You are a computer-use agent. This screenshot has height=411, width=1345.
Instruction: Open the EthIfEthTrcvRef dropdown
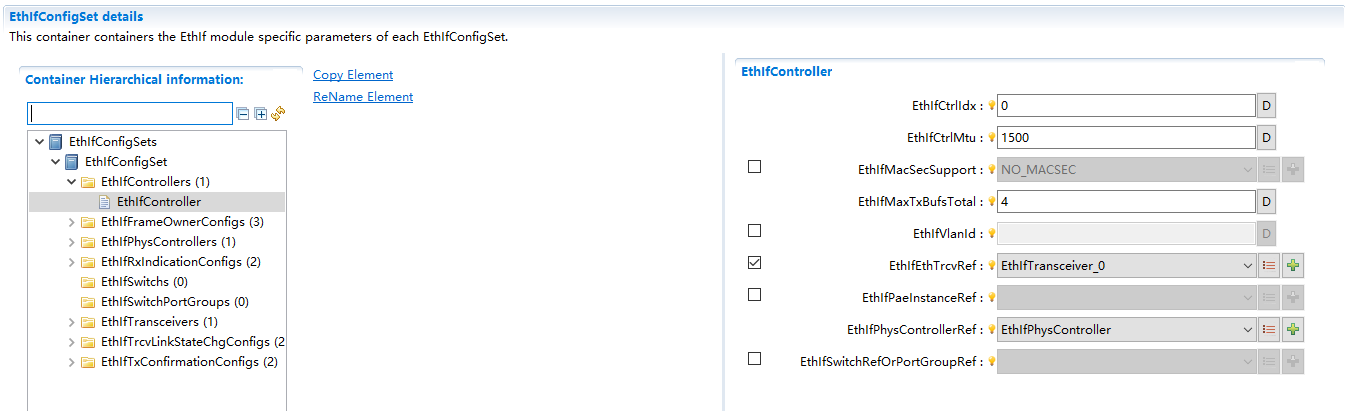1247,266
